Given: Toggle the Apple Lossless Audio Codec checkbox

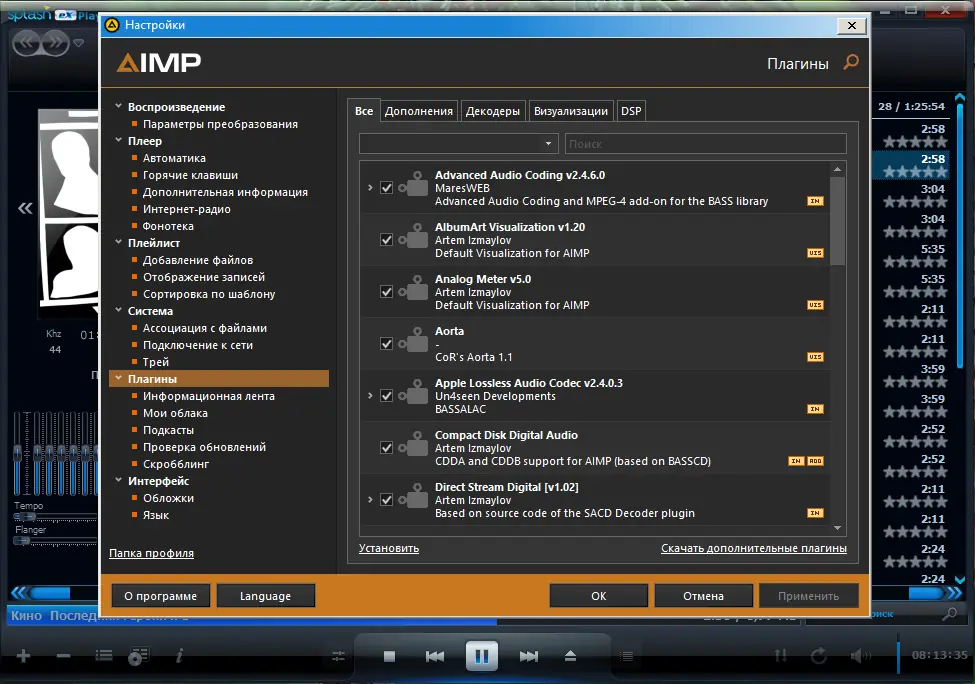Looking at the screenshot, I should tap(386, 396).
